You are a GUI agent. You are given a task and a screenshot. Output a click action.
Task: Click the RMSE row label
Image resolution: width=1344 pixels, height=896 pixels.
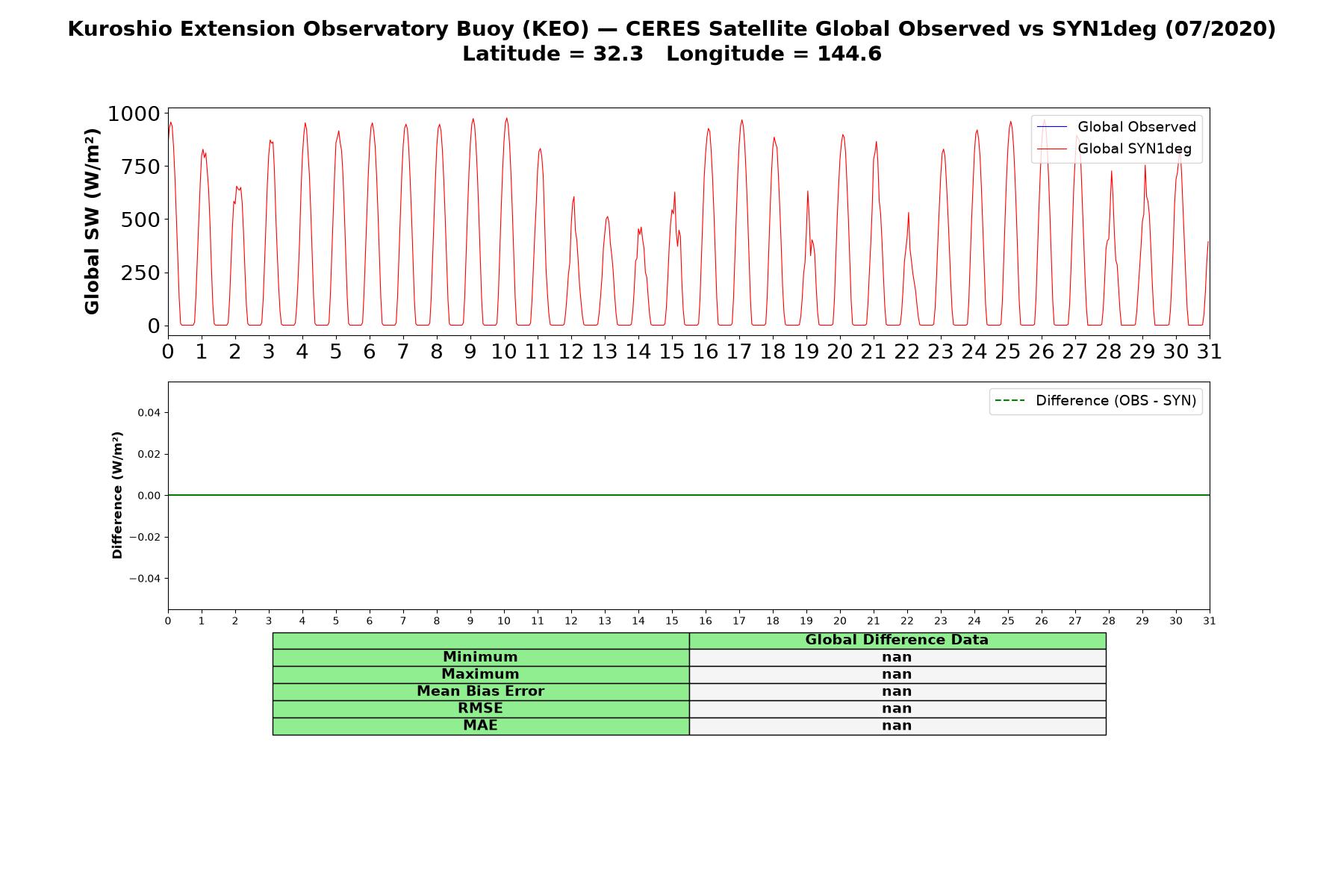tap(481, 709)
